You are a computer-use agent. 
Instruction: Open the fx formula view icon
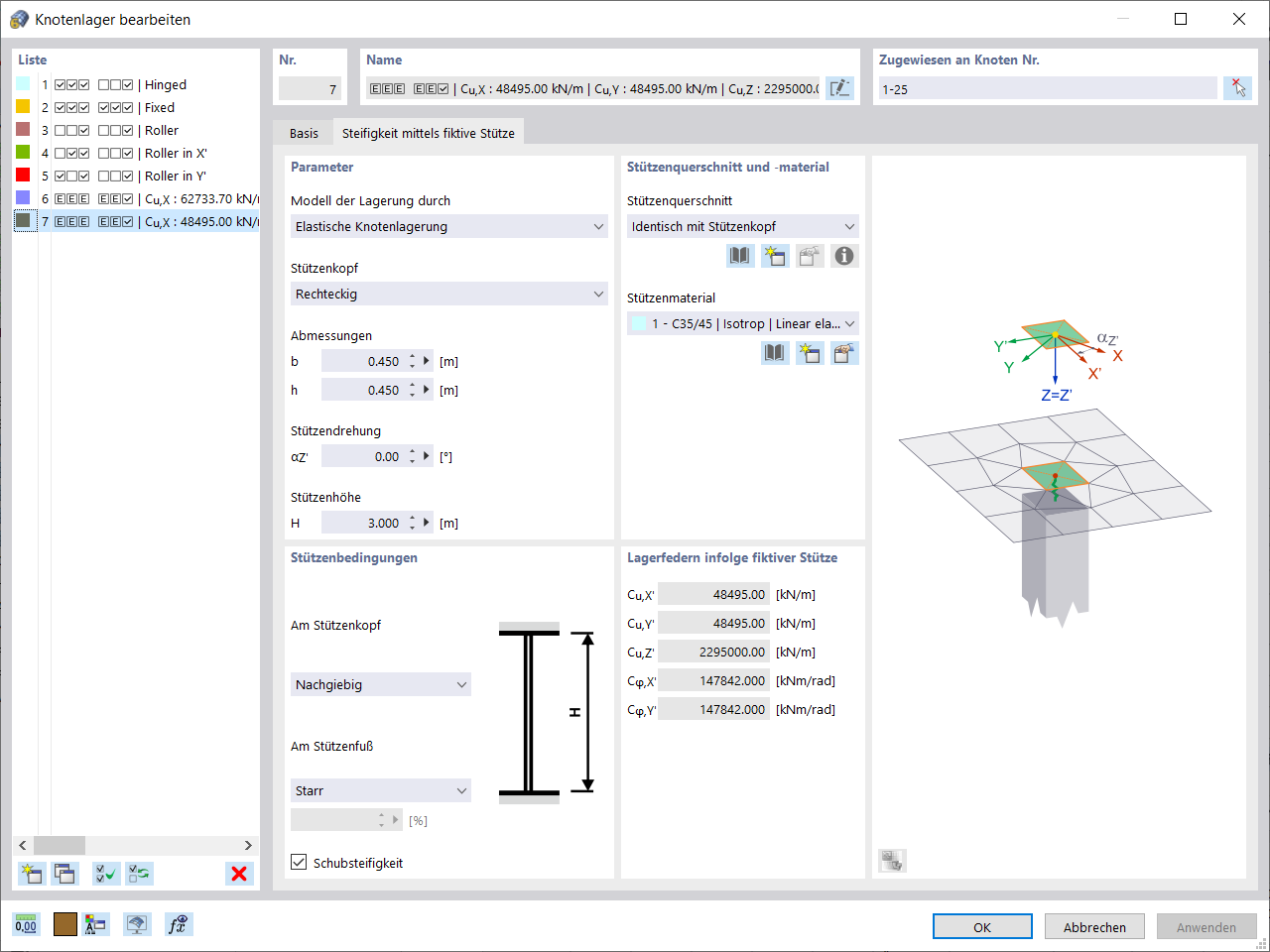[x=179, y=924]
